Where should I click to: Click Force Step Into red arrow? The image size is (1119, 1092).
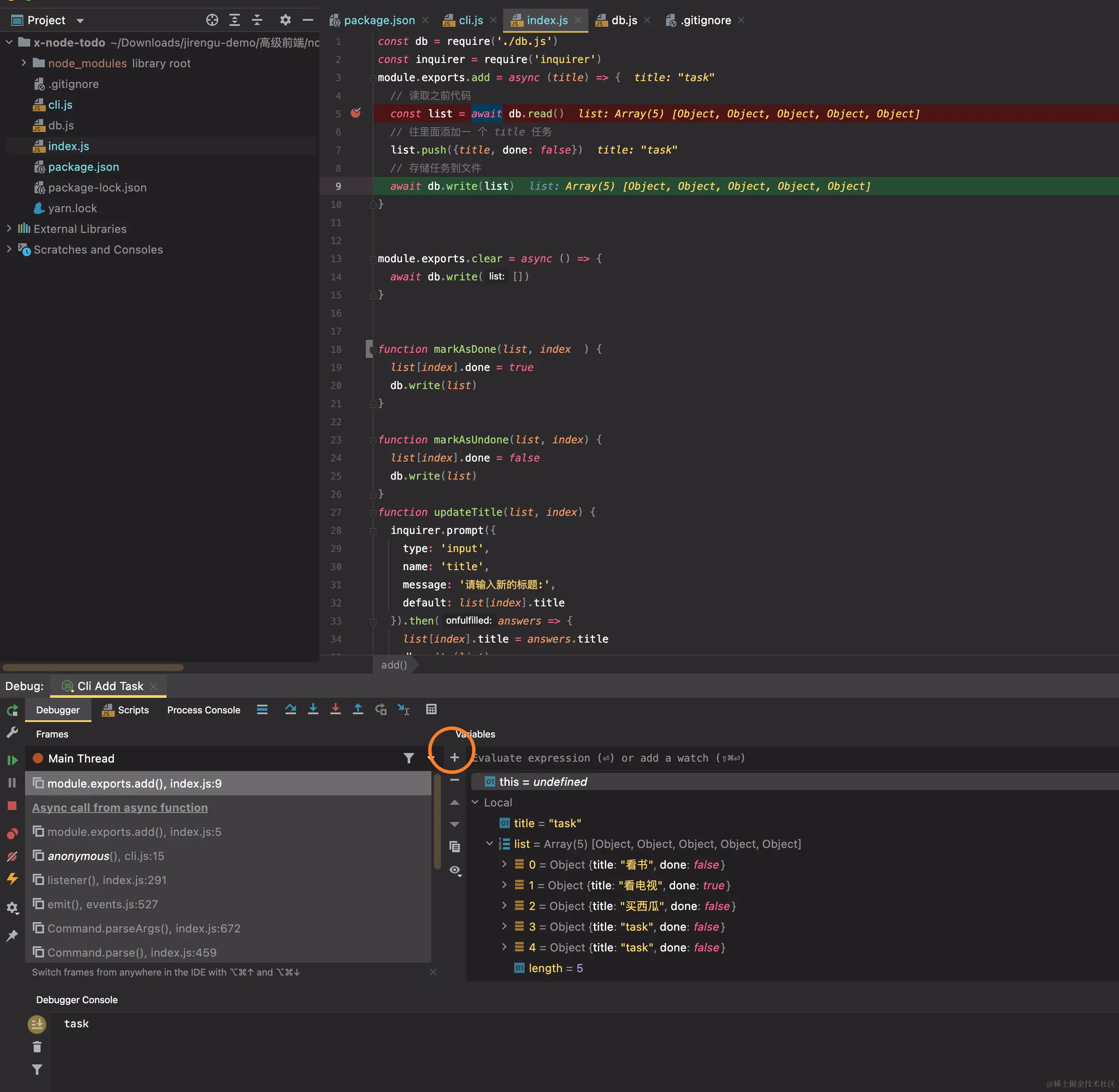tap(336, 709)
